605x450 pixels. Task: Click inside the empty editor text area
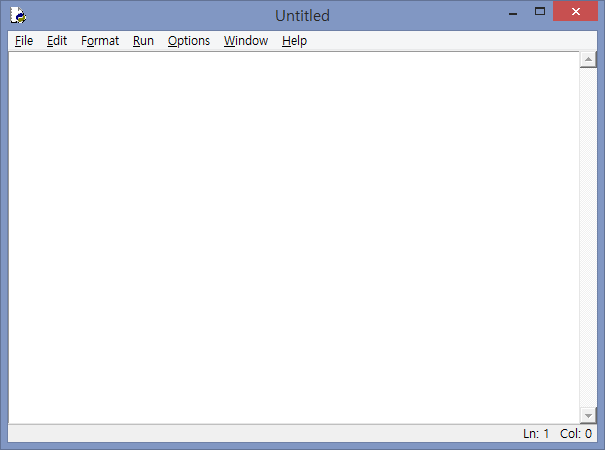[294, 237]
